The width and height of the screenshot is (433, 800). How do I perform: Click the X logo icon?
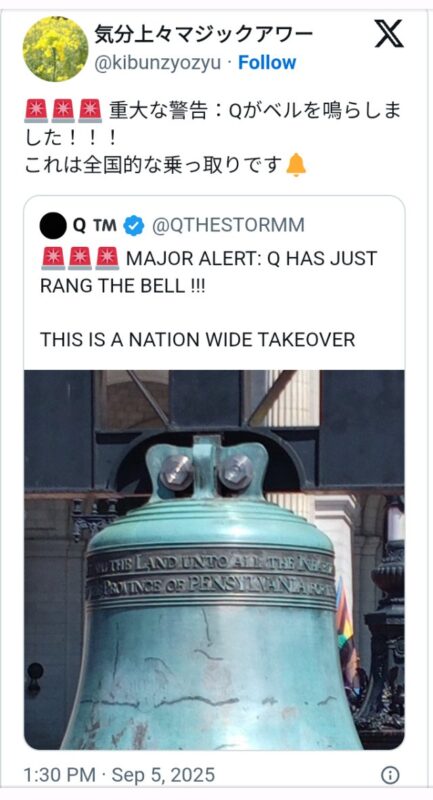389,34
